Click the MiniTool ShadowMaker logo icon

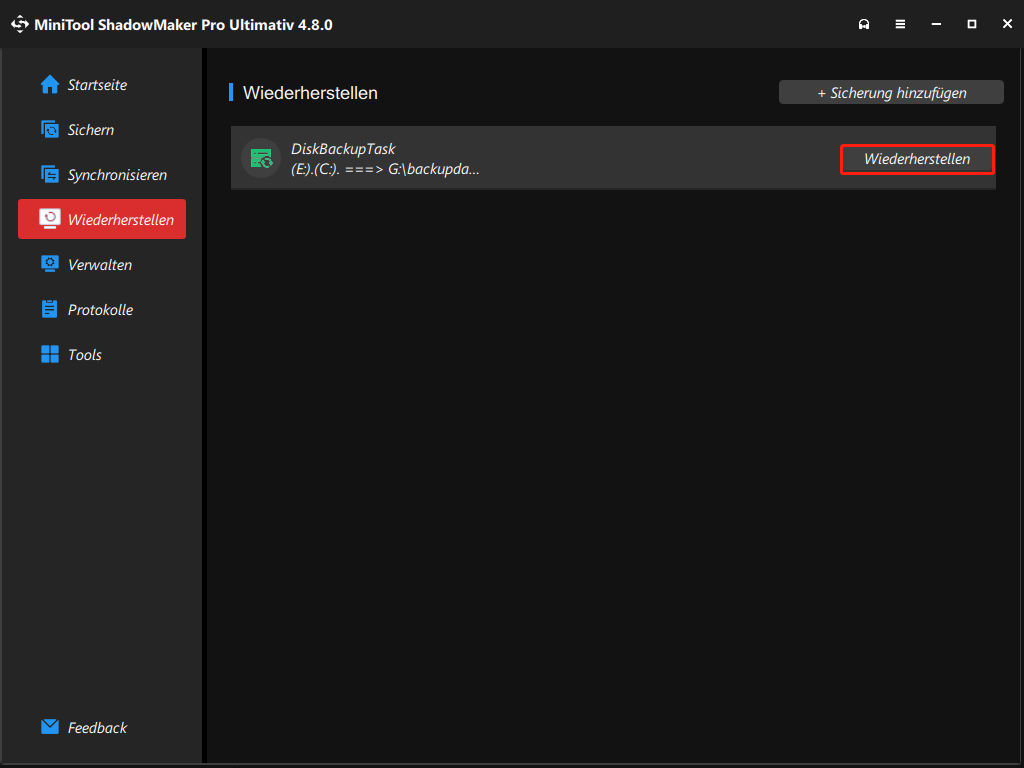pyautogui.click(x=20, y=24)
